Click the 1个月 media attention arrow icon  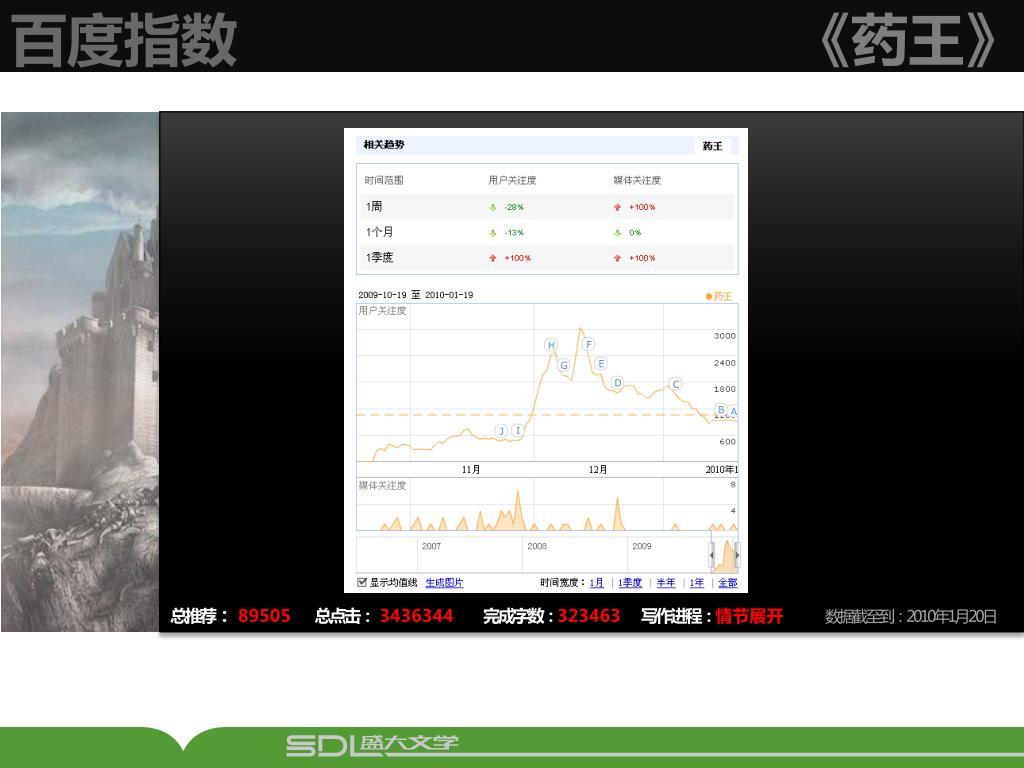coord(617,232)
